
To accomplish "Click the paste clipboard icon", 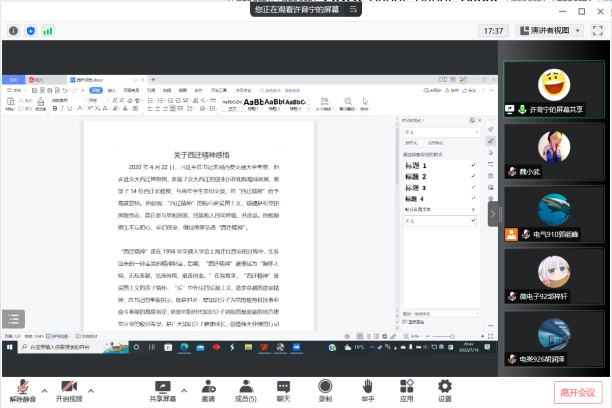I will 11,104.
